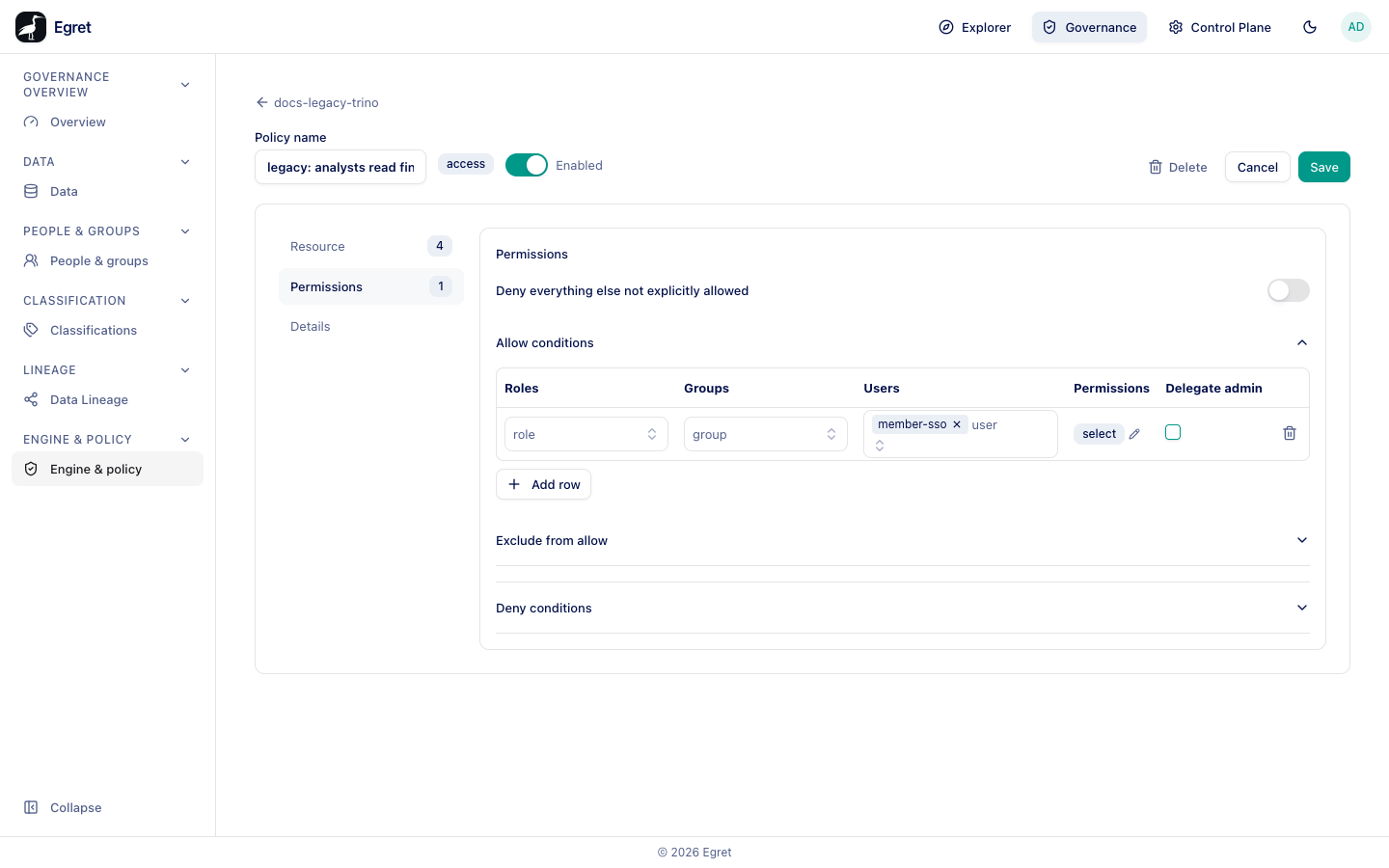Check the Delegate admin checkbox
Image resolution: width=1389 pixels, height=868 pixels.
(x=1173, y=432)
